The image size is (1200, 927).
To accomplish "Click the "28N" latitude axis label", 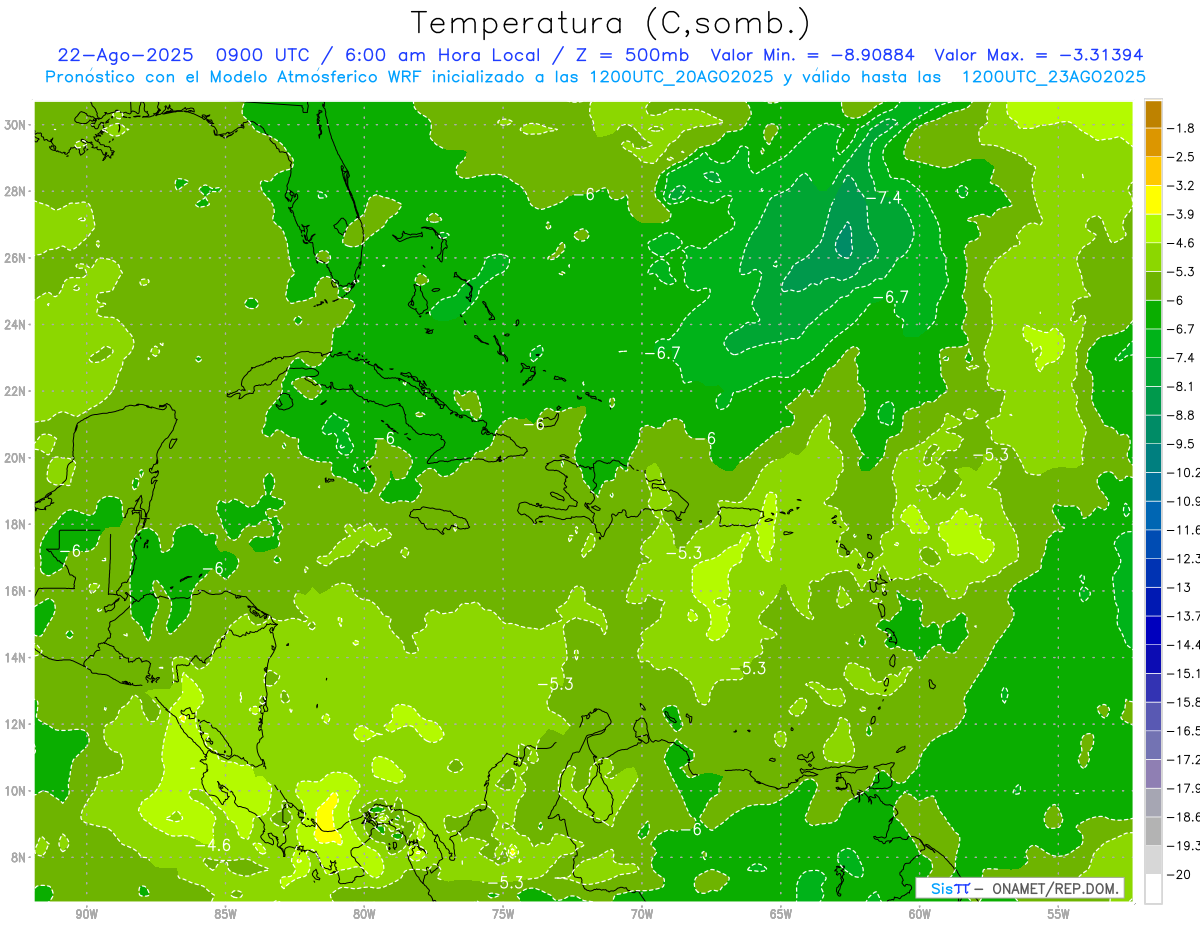I will 17,191.
